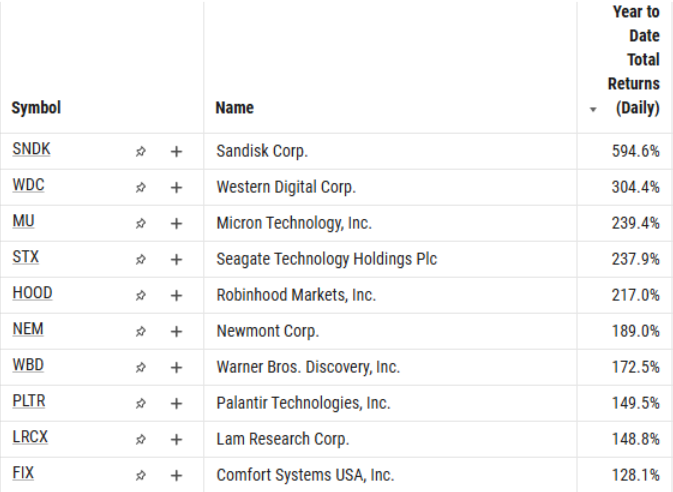Add FIX via the plus icon
The image size is (673, 492).
176,475
